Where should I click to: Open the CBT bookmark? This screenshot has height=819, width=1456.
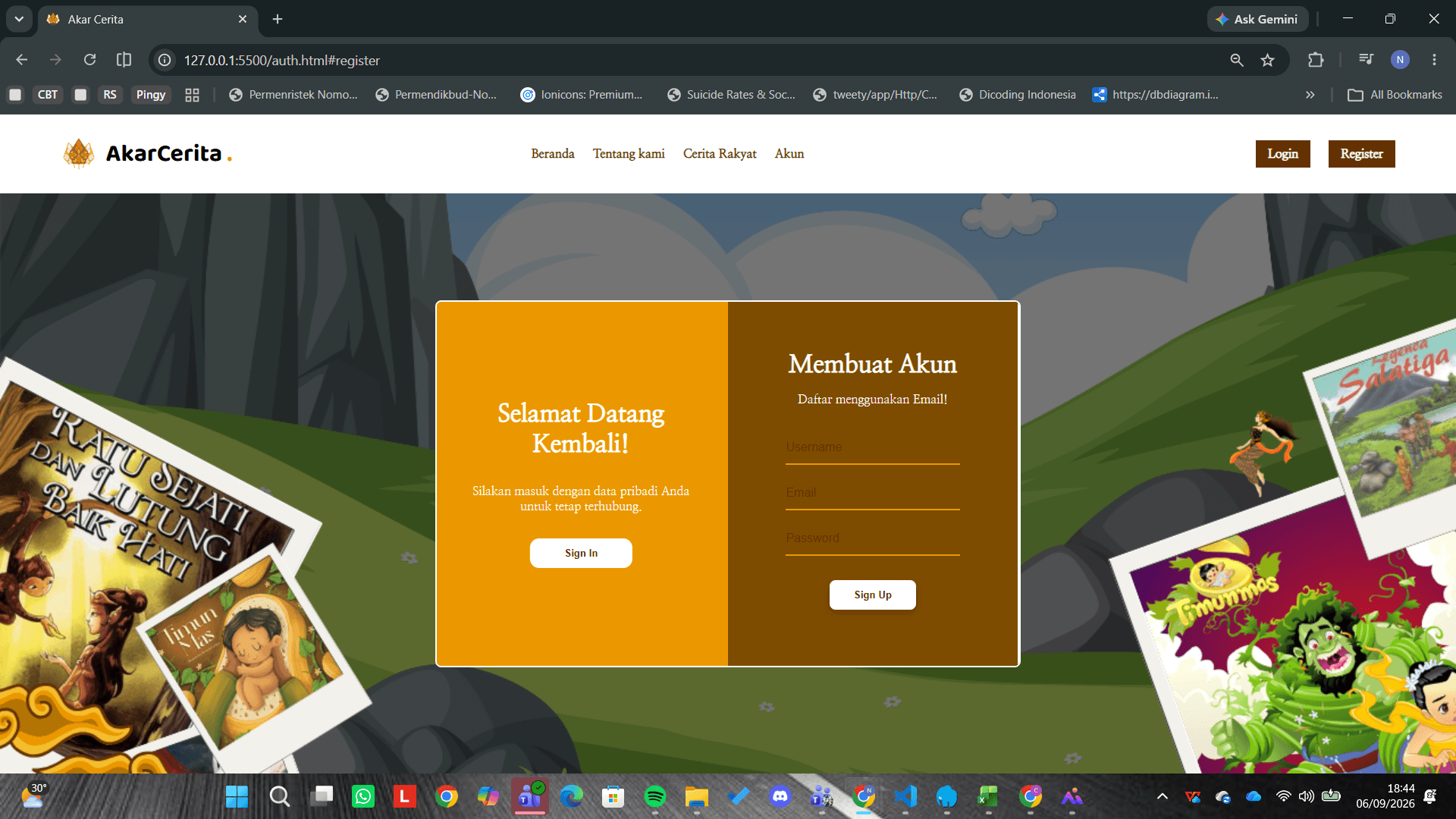(48, 95)
